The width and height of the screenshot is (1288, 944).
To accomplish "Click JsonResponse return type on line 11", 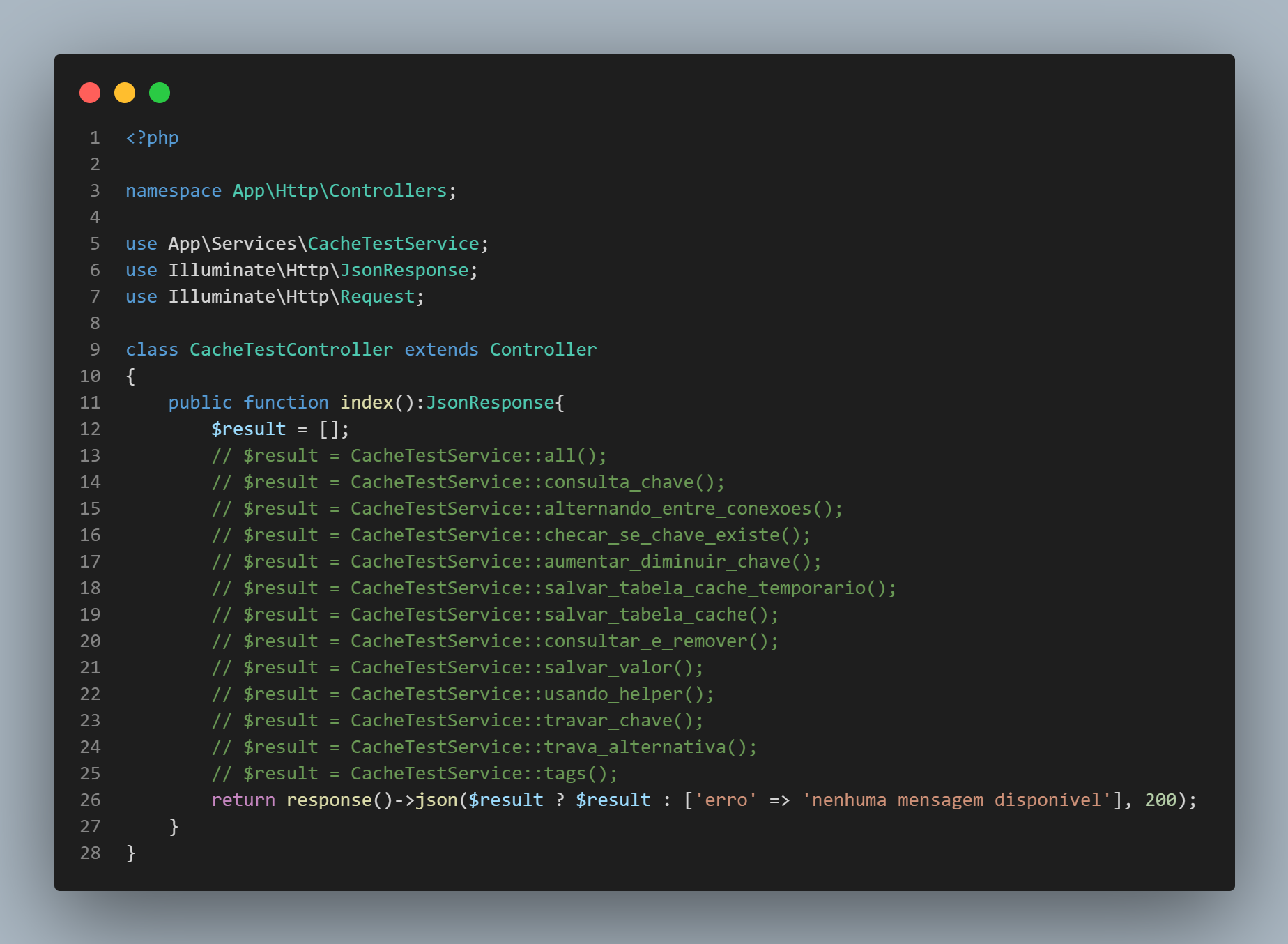I will click(x=490, y=403).
